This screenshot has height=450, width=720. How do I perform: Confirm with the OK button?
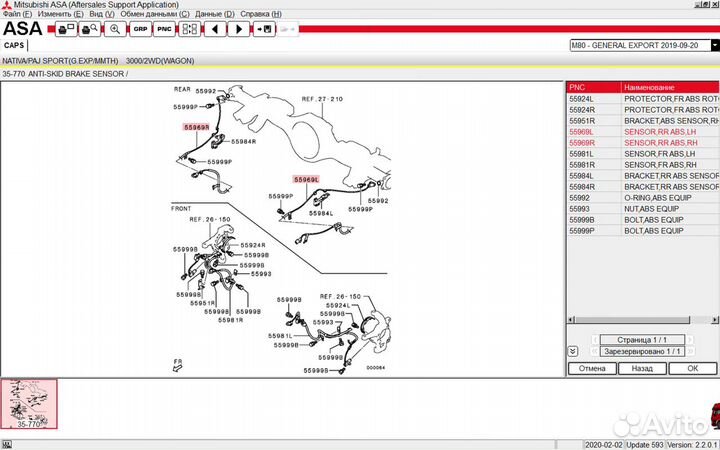click(692, 368)
